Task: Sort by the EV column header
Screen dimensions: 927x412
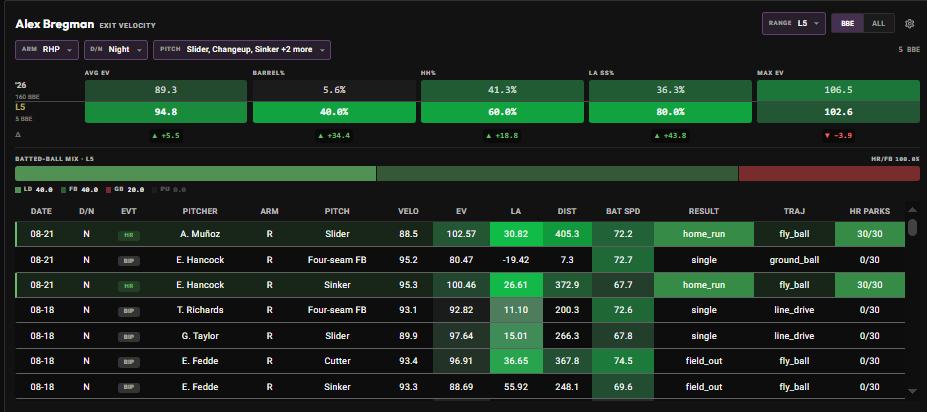Action: (x=461, y=211)
